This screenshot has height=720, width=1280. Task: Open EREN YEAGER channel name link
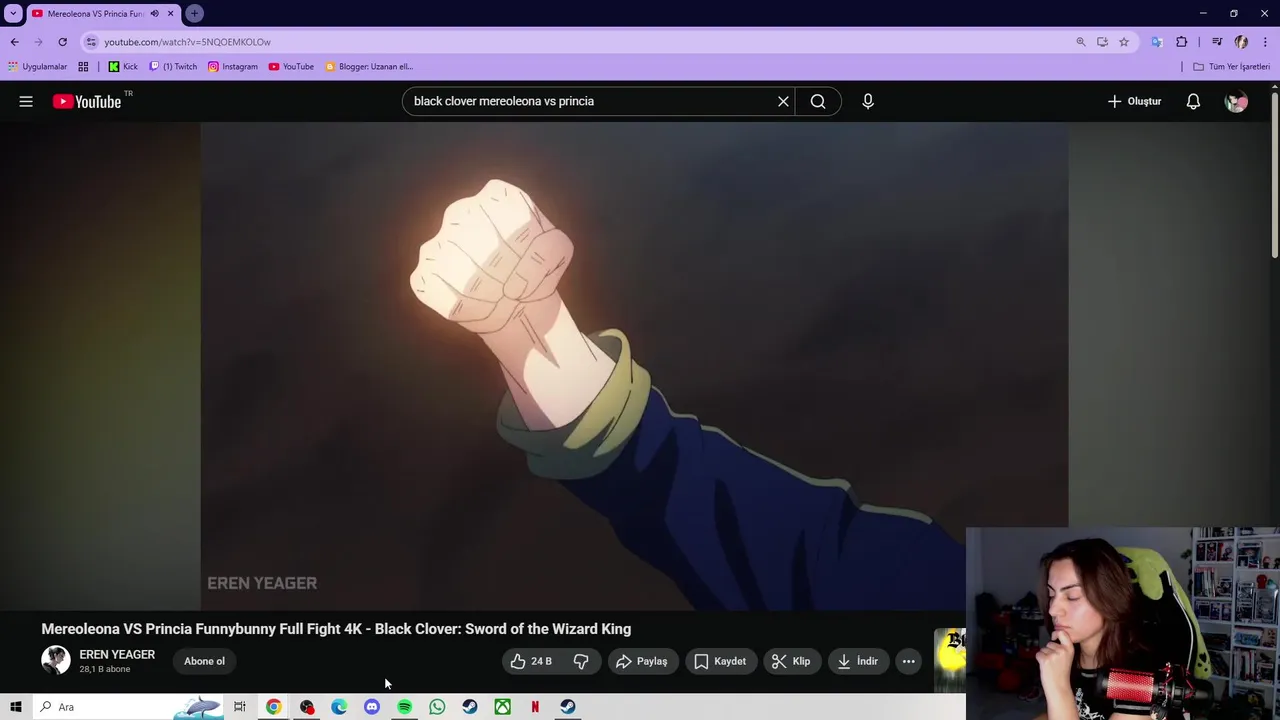(117, 654)
